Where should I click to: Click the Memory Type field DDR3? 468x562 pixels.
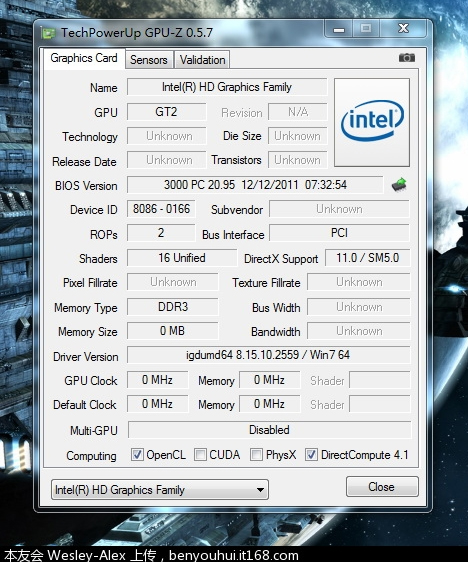[x=173, y=307]
